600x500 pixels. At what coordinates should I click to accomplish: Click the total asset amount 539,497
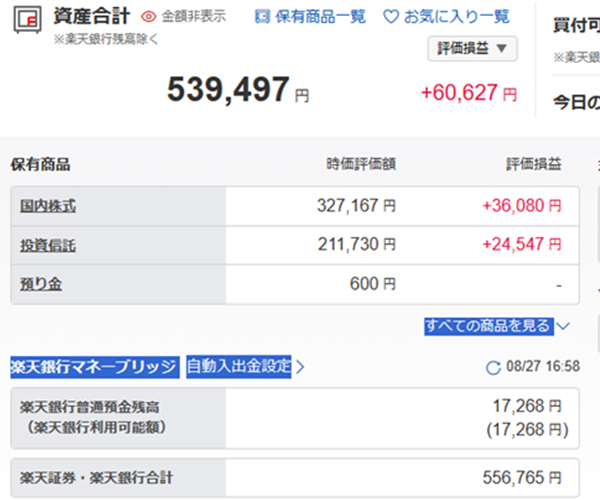coord(228,92)
